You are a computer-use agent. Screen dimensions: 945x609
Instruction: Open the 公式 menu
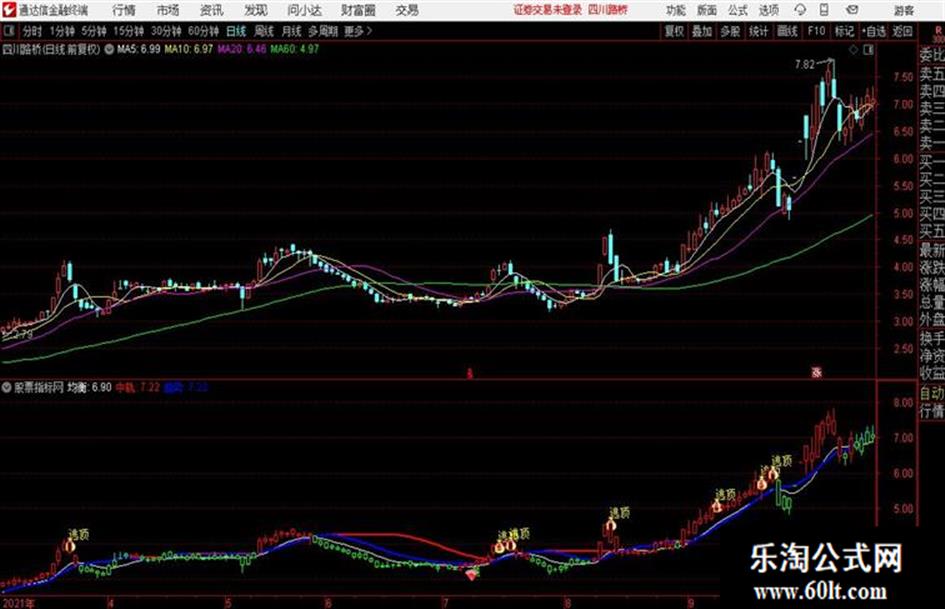[738, 10]
